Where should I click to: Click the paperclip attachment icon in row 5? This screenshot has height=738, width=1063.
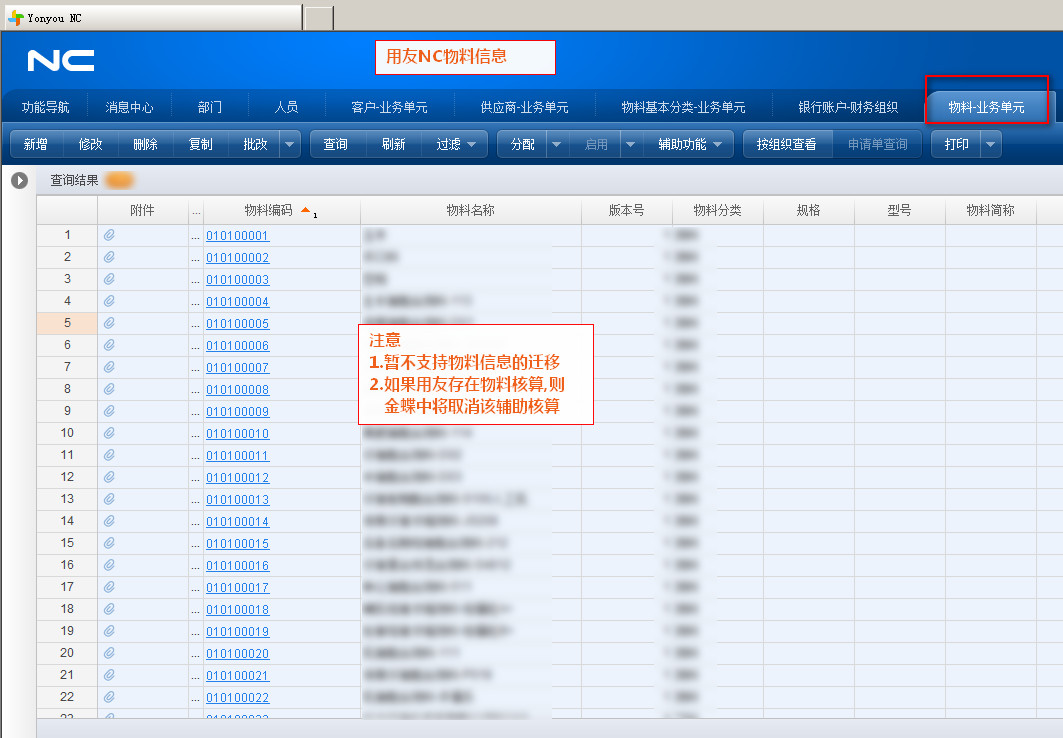point(109,323)
